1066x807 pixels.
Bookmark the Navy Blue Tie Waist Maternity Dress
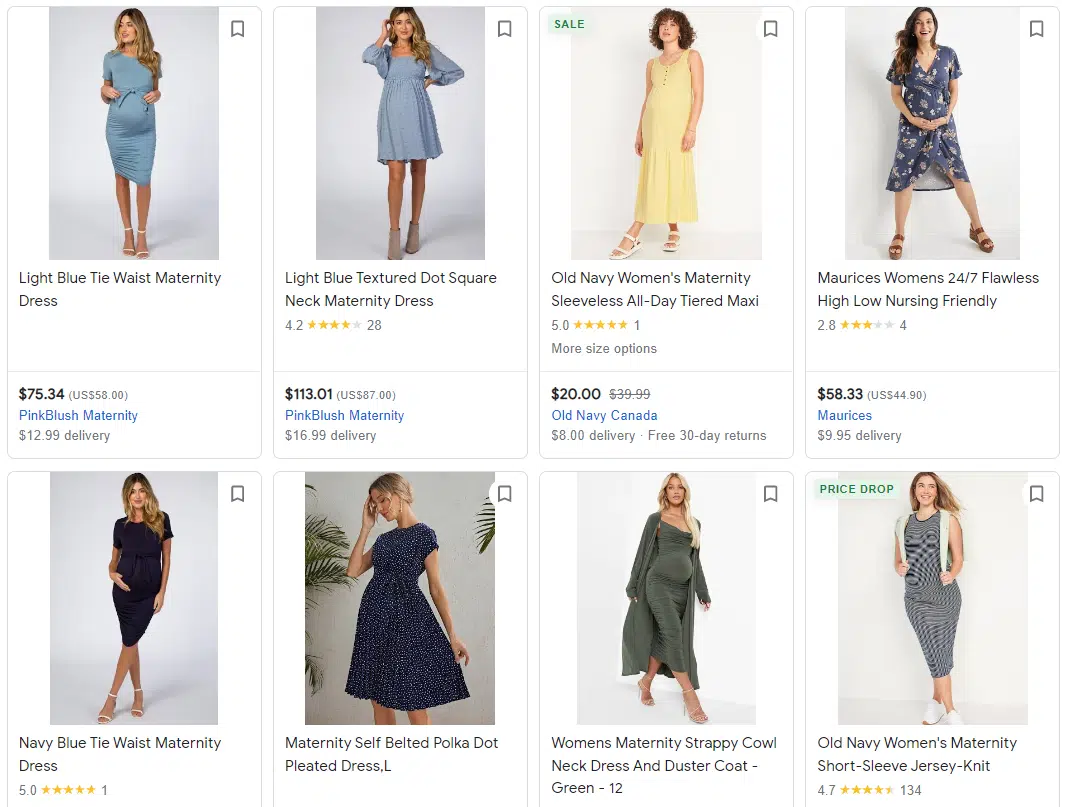237,494
